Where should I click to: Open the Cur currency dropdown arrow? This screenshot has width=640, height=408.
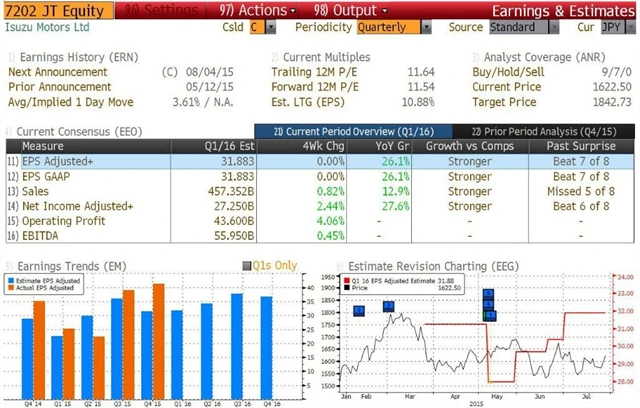[x=631, y=27]
